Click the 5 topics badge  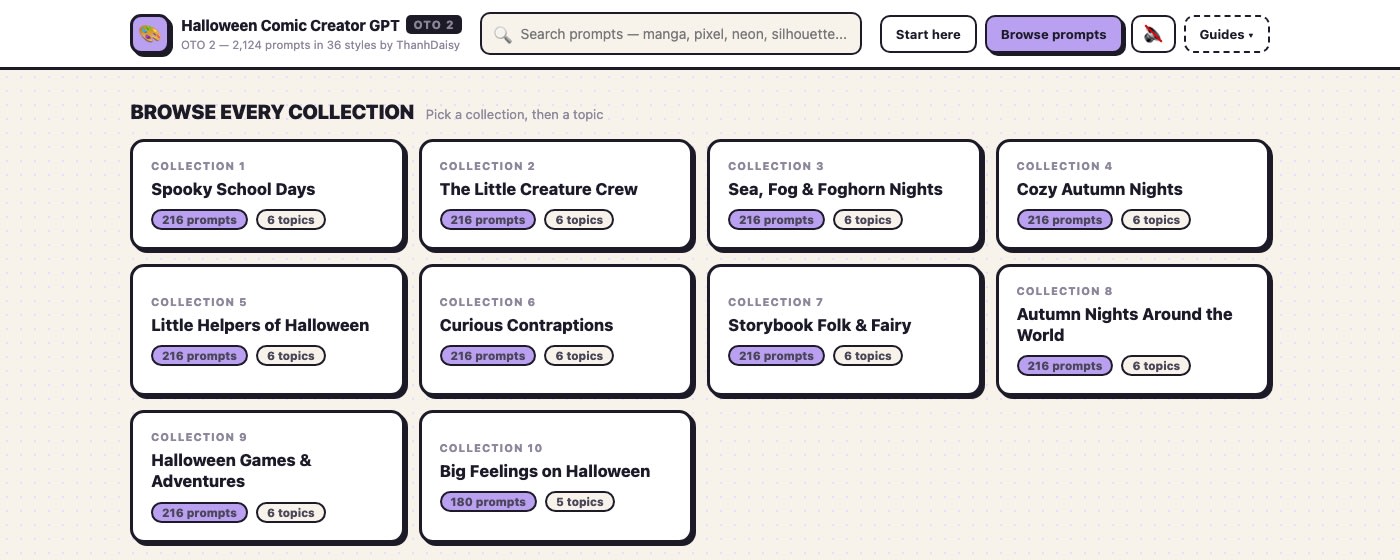(x=579, y=502)
